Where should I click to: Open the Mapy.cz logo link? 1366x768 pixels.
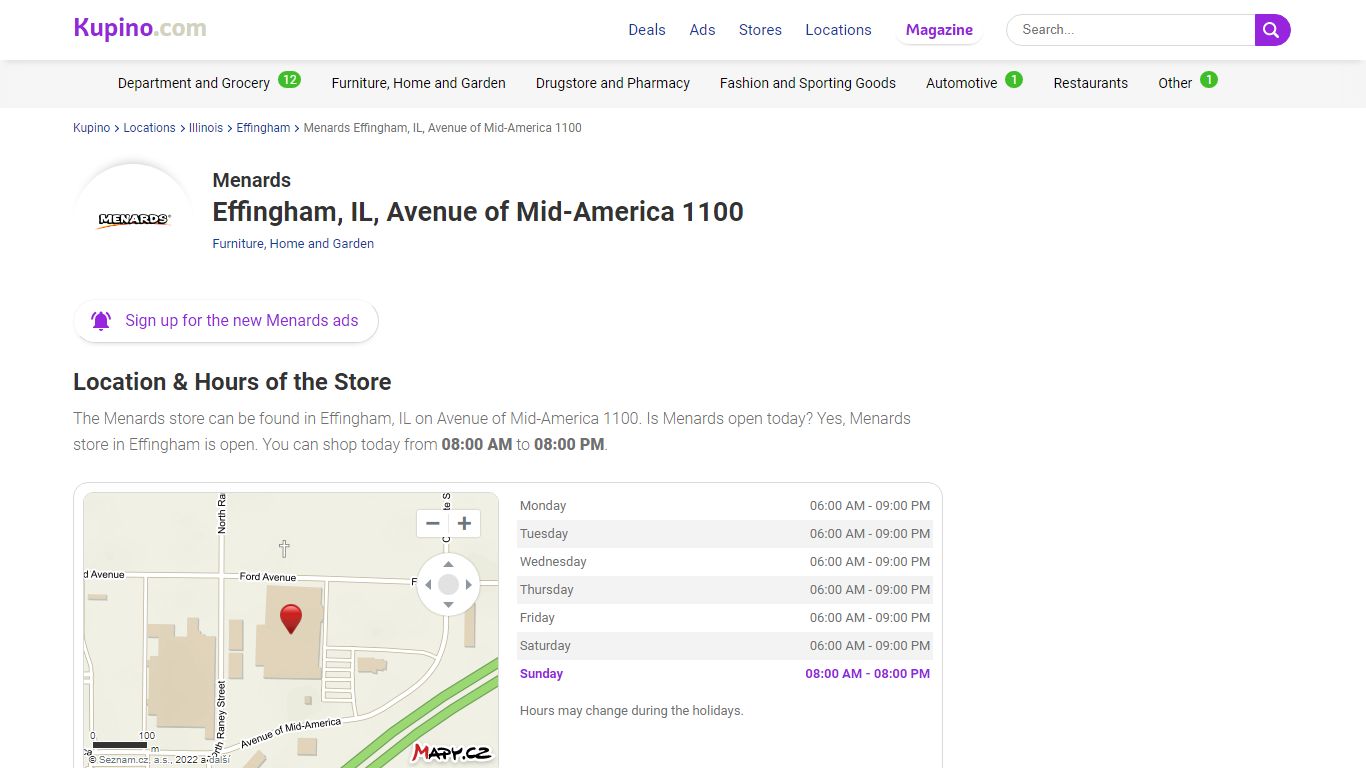point(451,752)
